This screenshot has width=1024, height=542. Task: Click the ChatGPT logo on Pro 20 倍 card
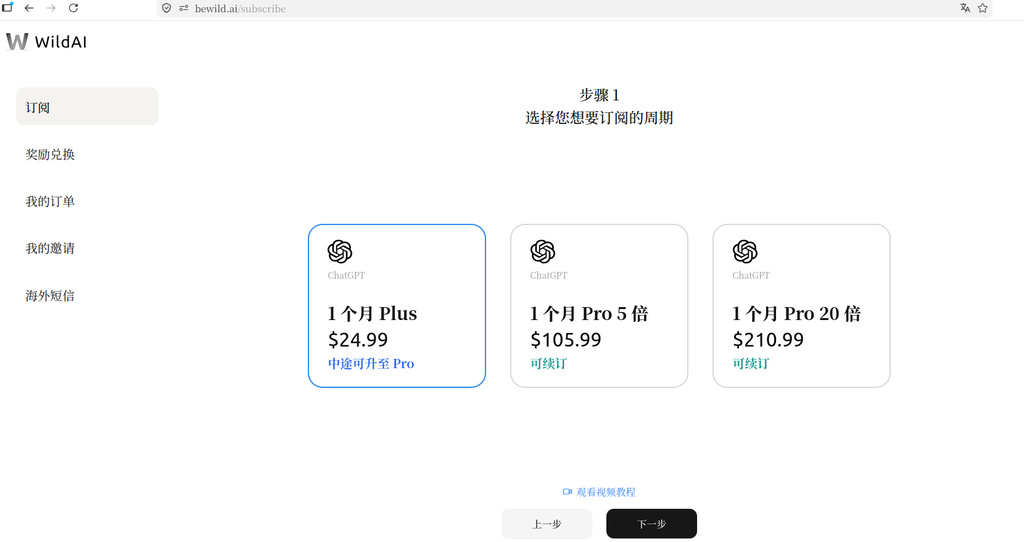click(x=744, y=251)
